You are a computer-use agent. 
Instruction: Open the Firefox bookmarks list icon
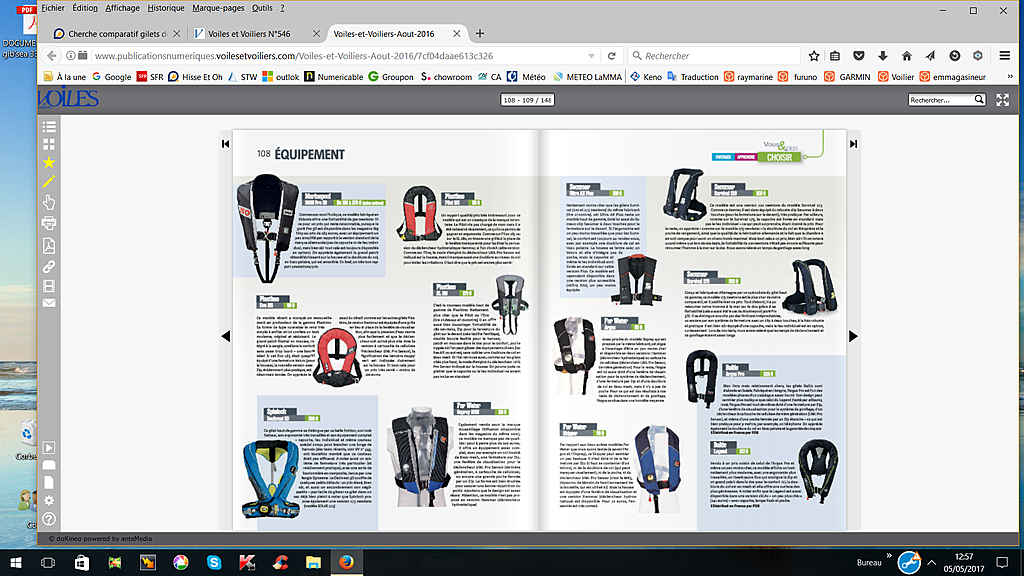tap(835, 56)
